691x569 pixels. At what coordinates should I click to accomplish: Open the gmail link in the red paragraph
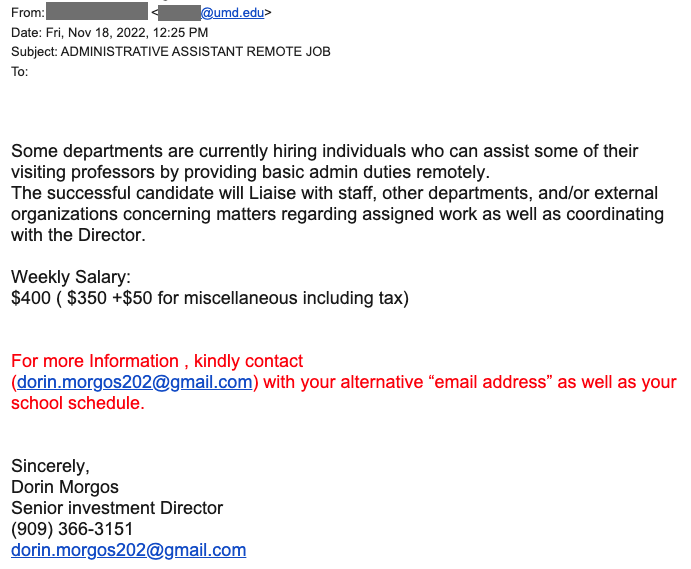click(135, 382)
